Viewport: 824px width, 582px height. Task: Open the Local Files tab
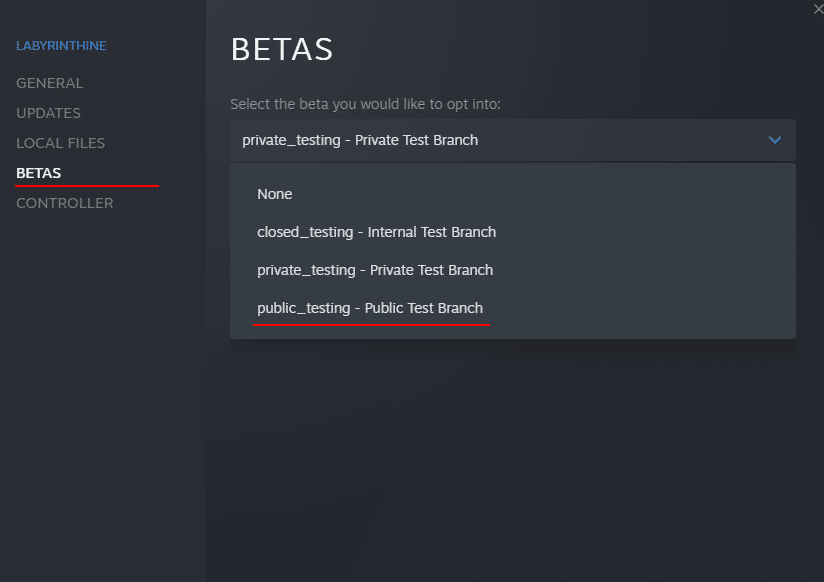click(60, 143)
